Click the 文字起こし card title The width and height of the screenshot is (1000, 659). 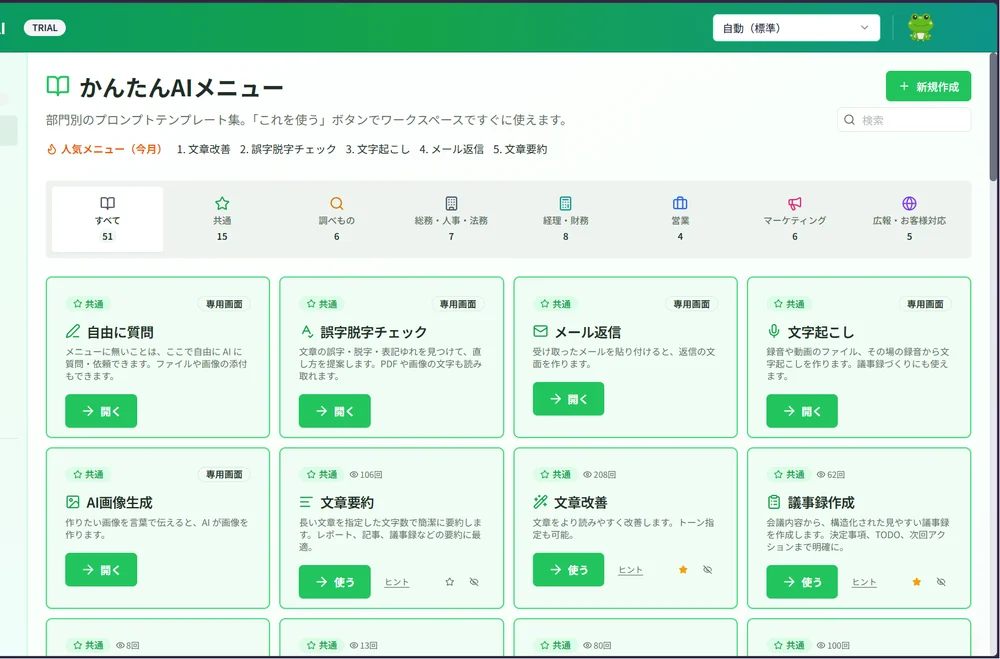pyautogui.click(x=821, y=332)
